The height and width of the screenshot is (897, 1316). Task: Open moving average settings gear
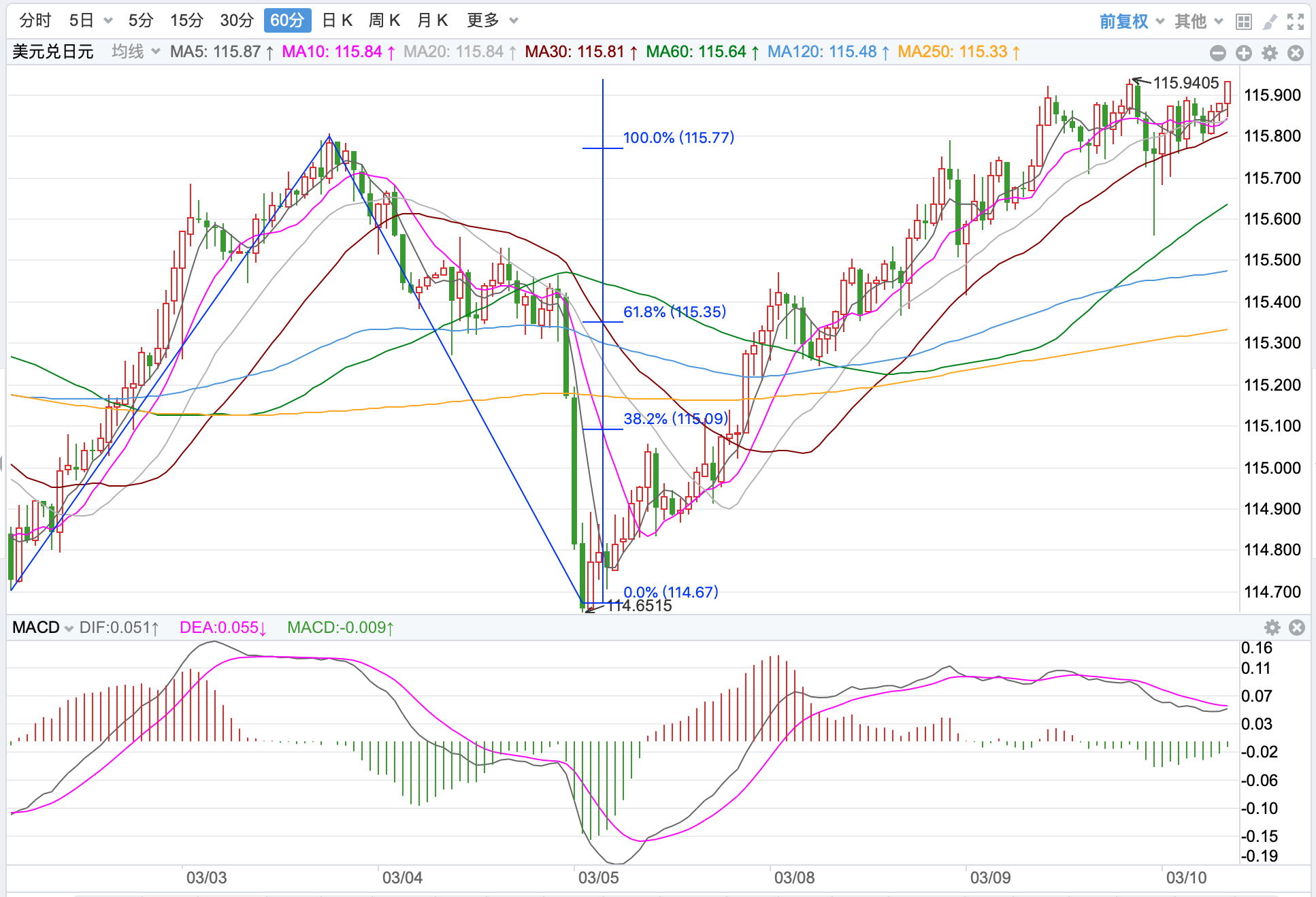click(1270, 53)
